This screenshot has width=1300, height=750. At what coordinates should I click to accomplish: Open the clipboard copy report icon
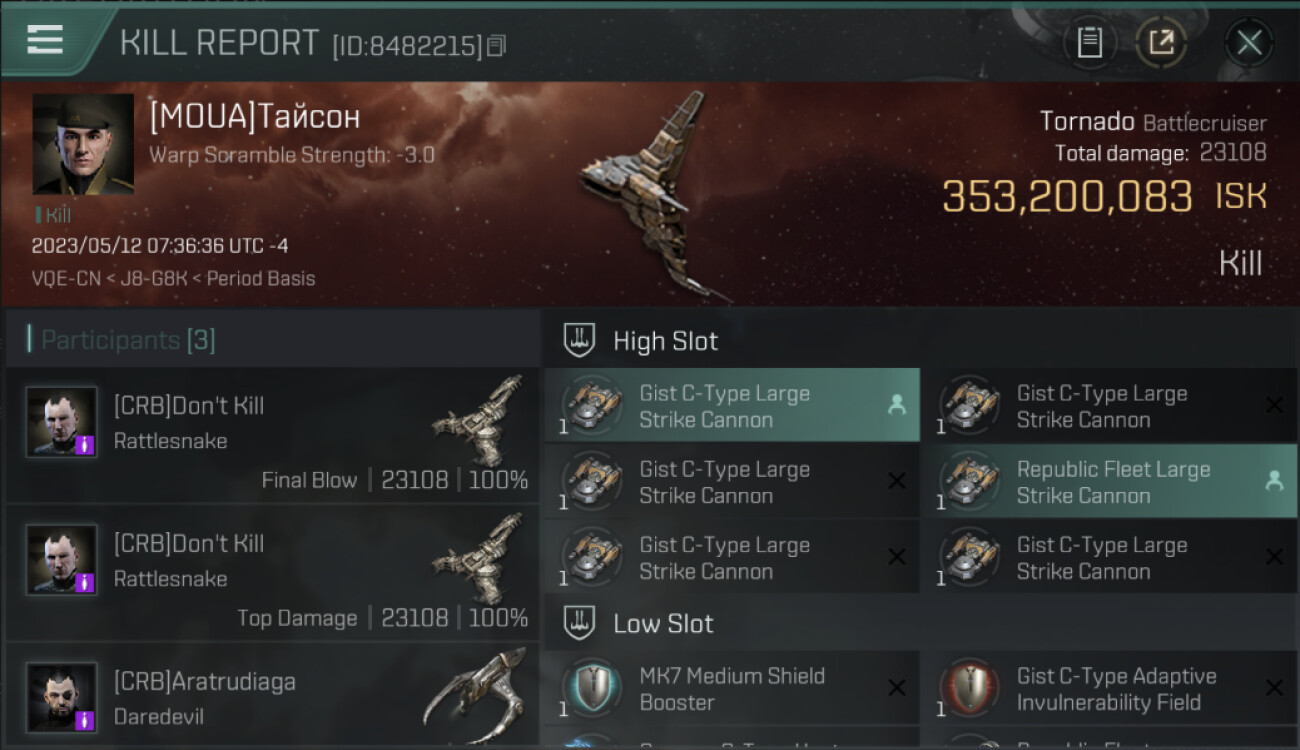click(x=1089, y=43)
